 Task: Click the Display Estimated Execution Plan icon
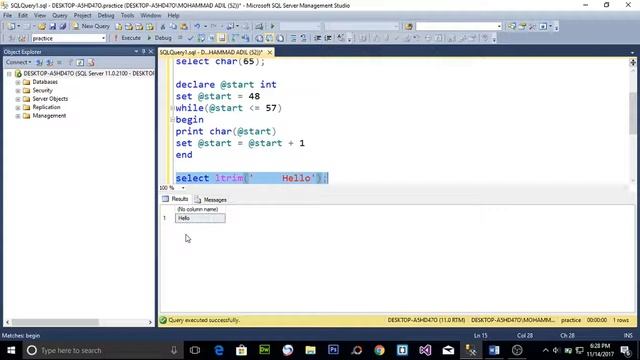(201, 38)
